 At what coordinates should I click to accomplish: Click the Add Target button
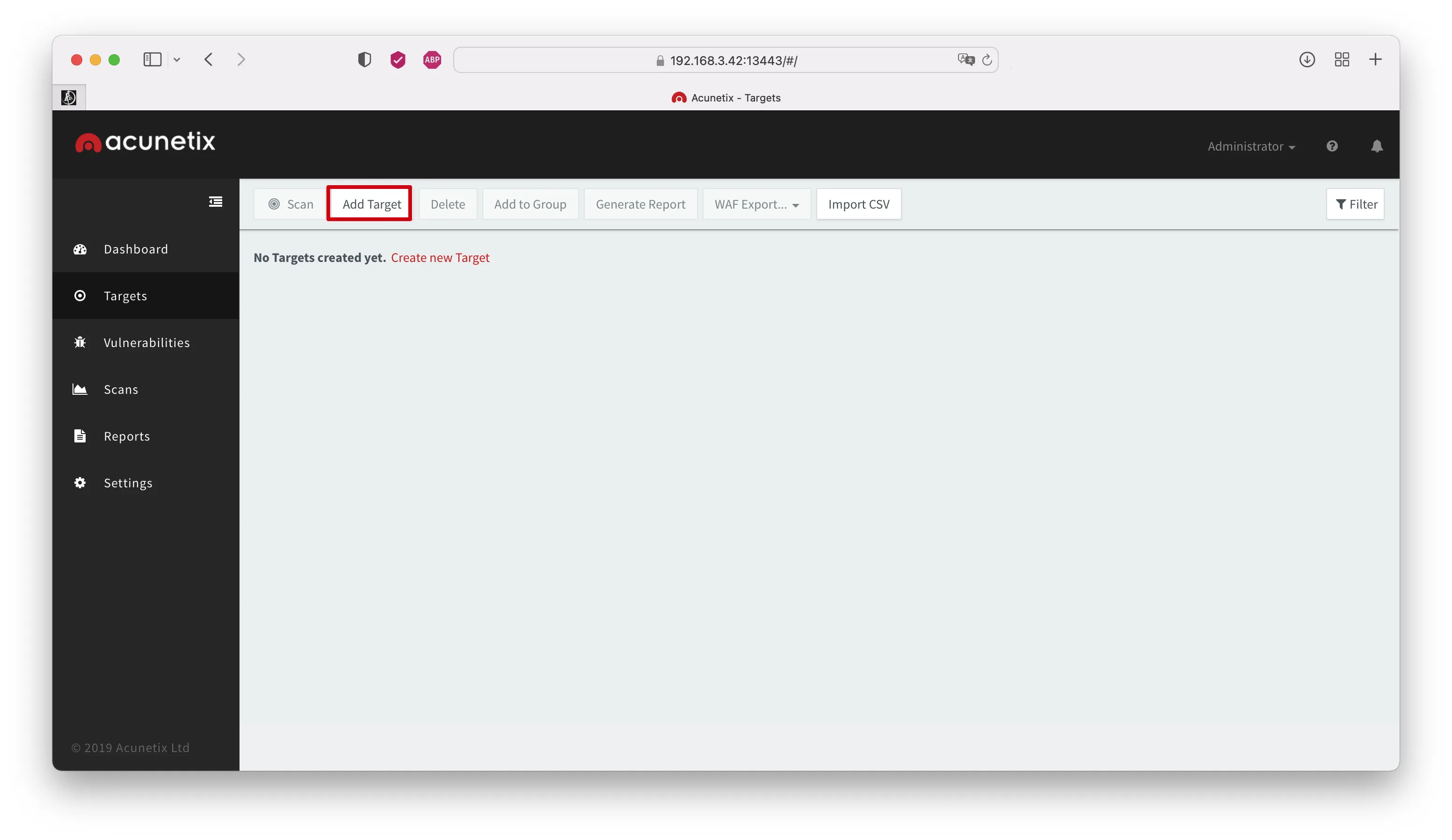click(371, 204)
